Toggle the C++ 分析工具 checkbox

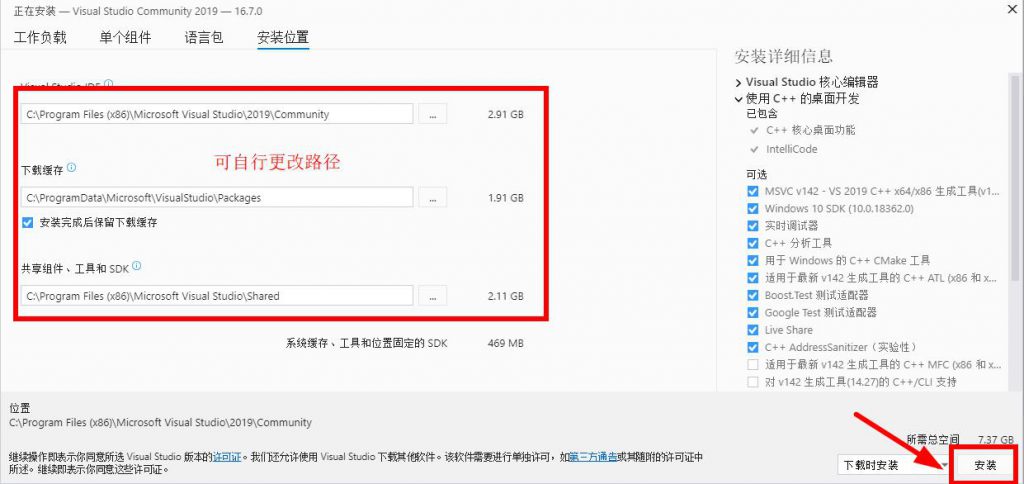tap(753, 243)
